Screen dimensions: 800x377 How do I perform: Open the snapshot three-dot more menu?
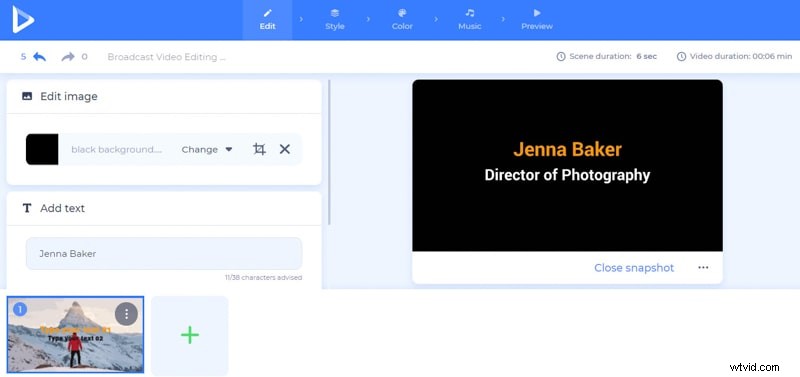(703, 267)
